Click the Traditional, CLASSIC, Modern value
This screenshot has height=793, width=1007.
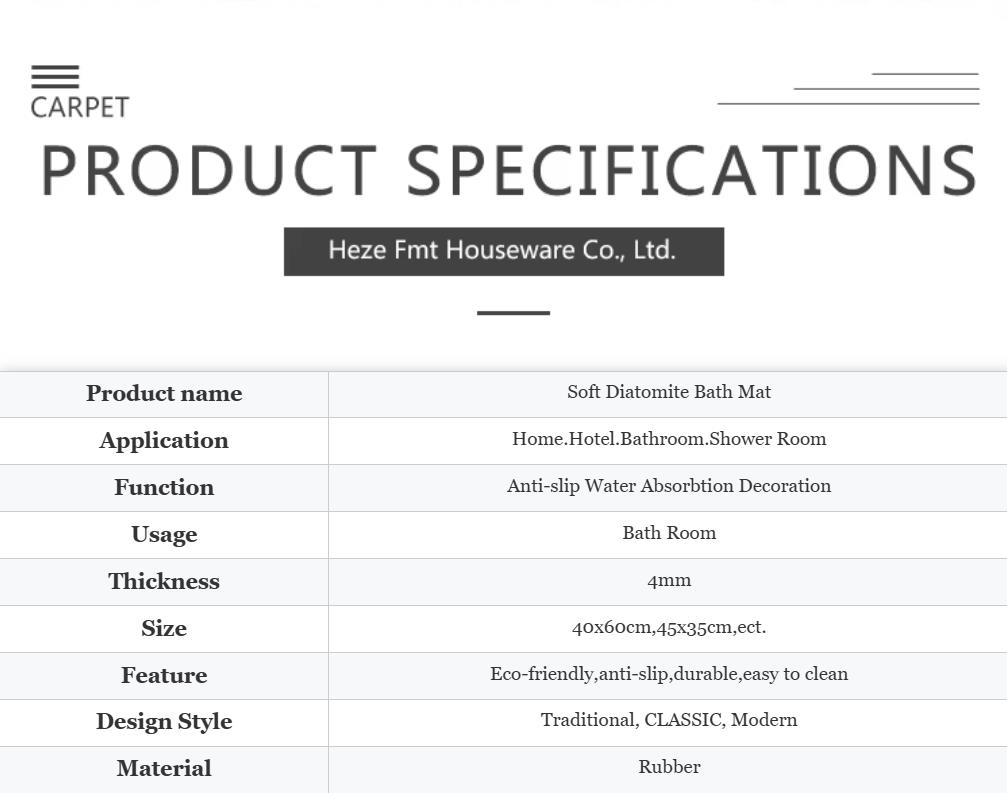(x=669, y=720)
